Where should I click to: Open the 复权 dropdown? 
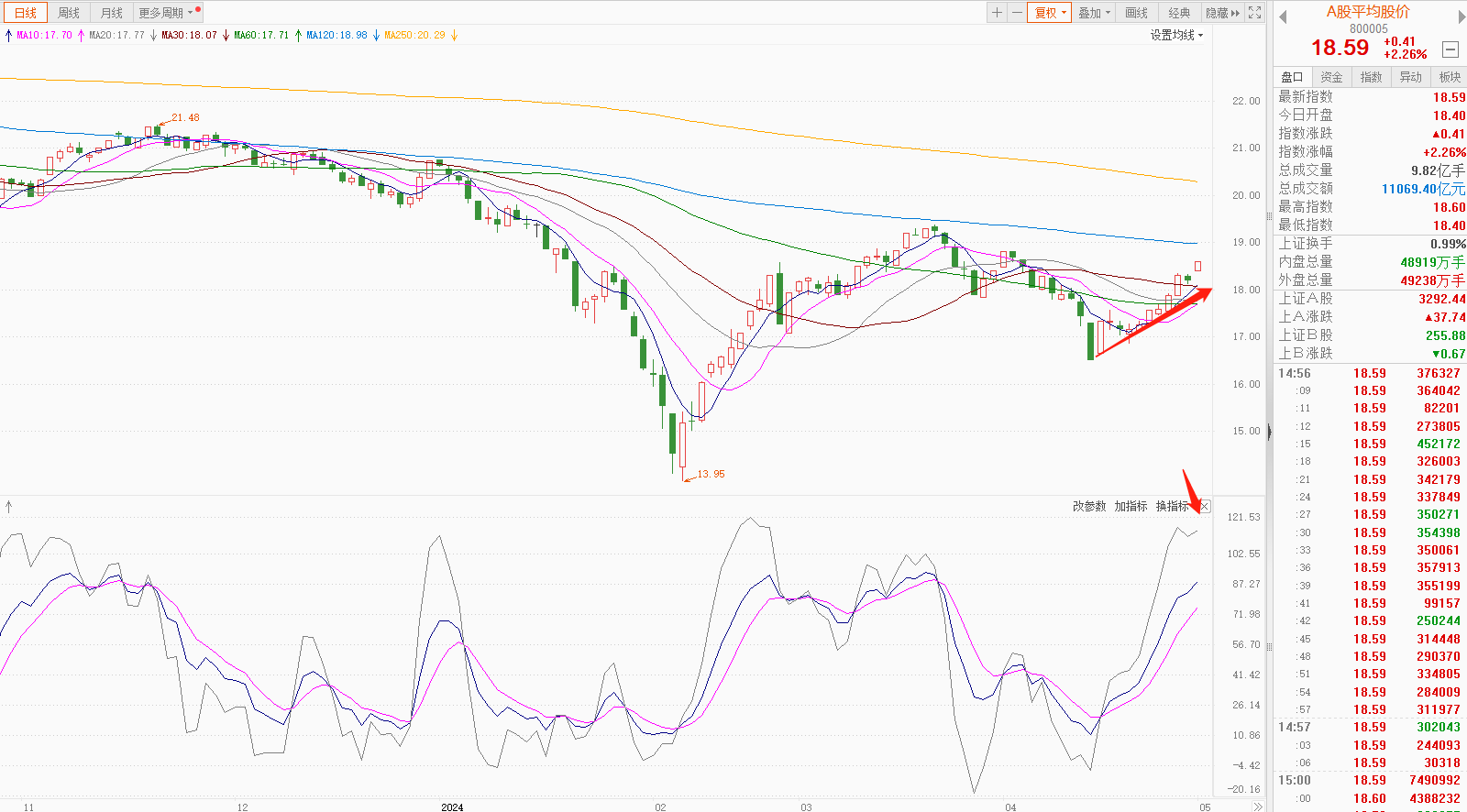pos(1049,13)
